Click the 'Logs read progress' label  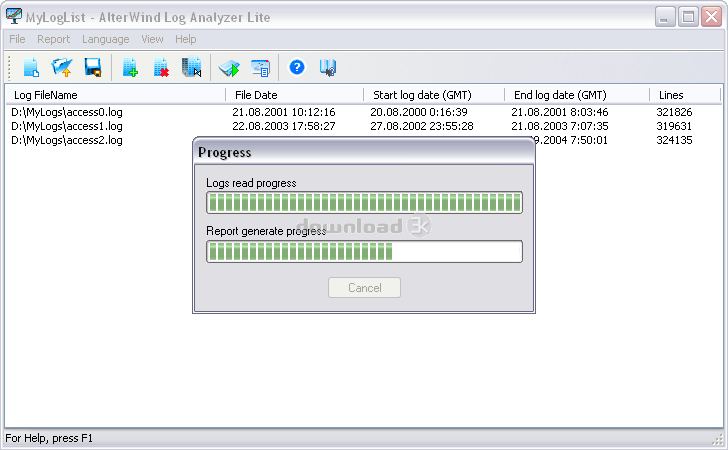point(251,183)
